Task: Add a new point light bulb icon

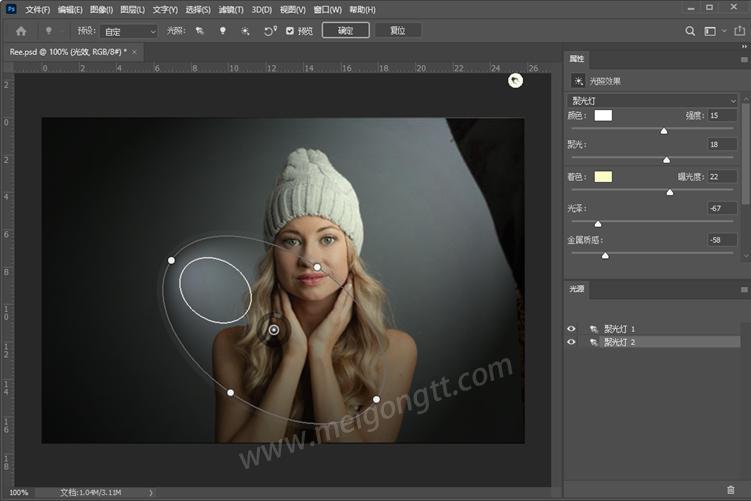Action: point(223,31)
